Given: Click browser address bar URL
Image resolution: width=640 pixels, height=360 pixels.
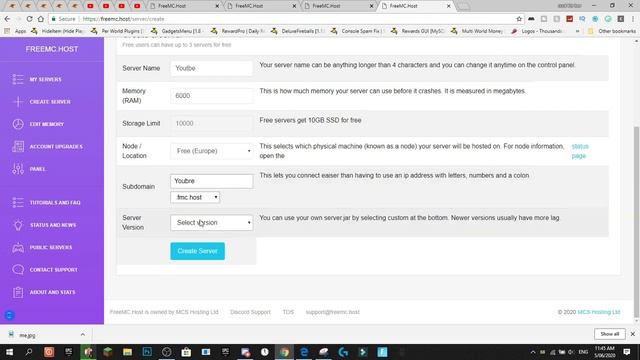Looking at the screenshot, I should pos(123,19).
